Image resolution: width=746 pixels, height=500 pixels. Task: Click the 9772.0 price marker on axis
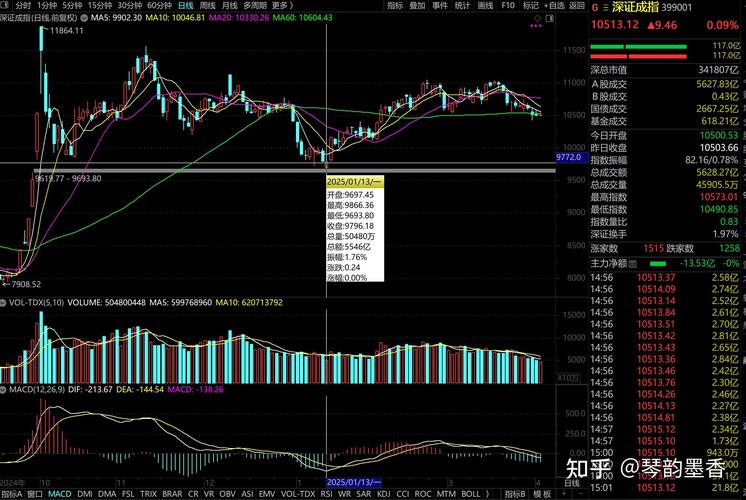568,158
